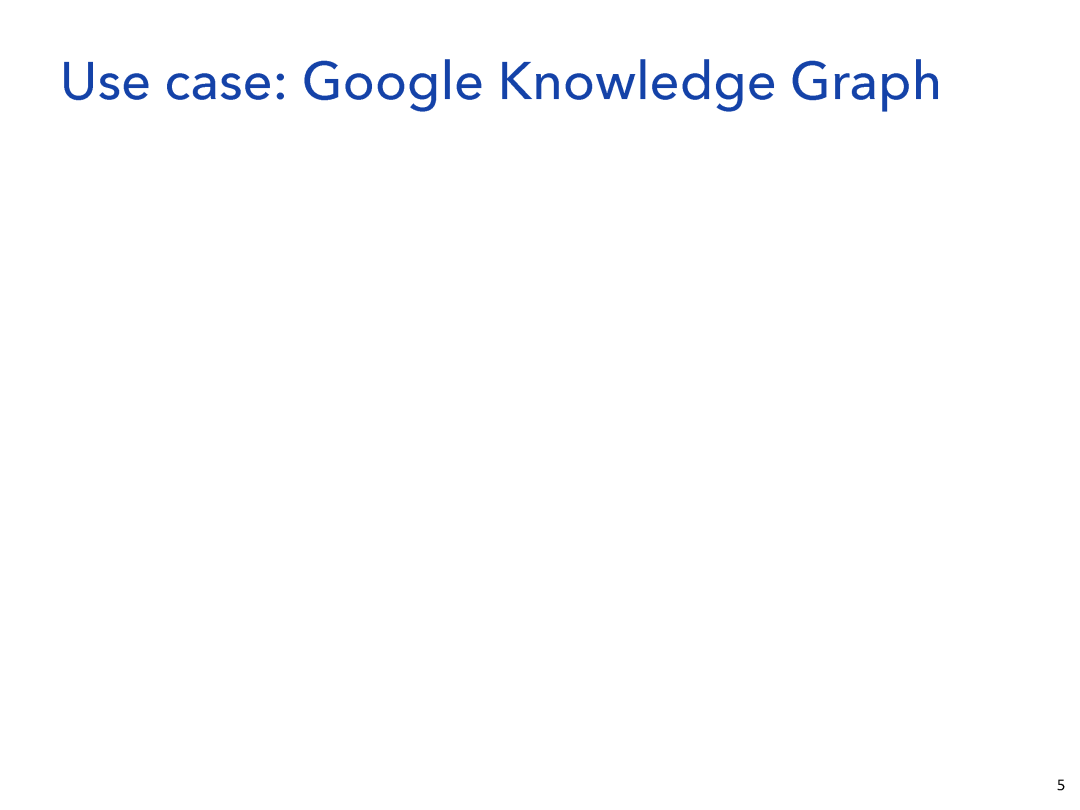Screen dimensions: 1080x810
Task: Click the letter "r" in "Graph"
Action: coord(841,86)
